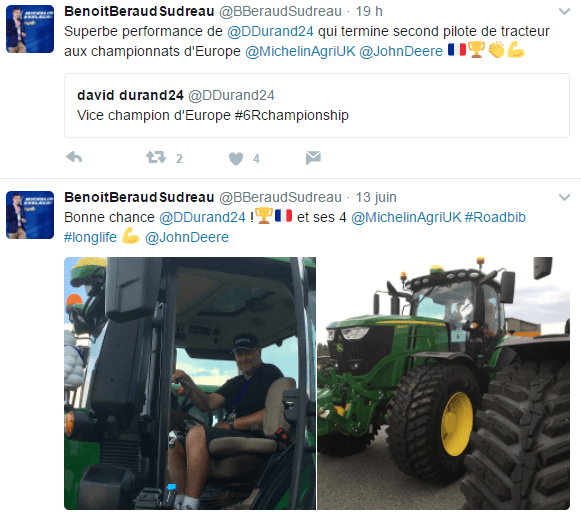This screenshot has height=519, width=581.
Task: Open @JohnDeere mention in second tweet
Action: pos(187,237)
